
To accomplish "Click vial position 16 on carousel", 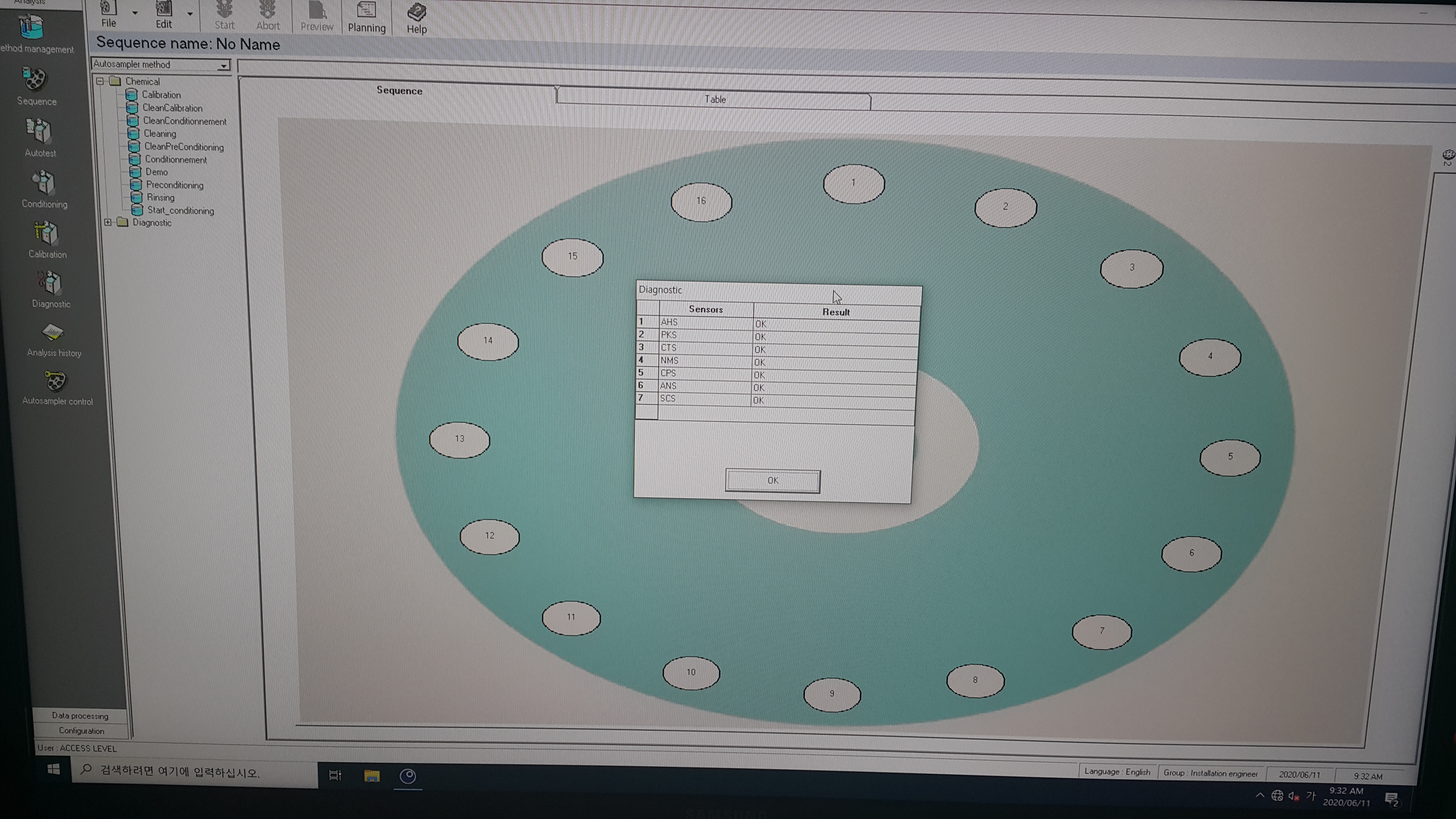I will (701, 201).
